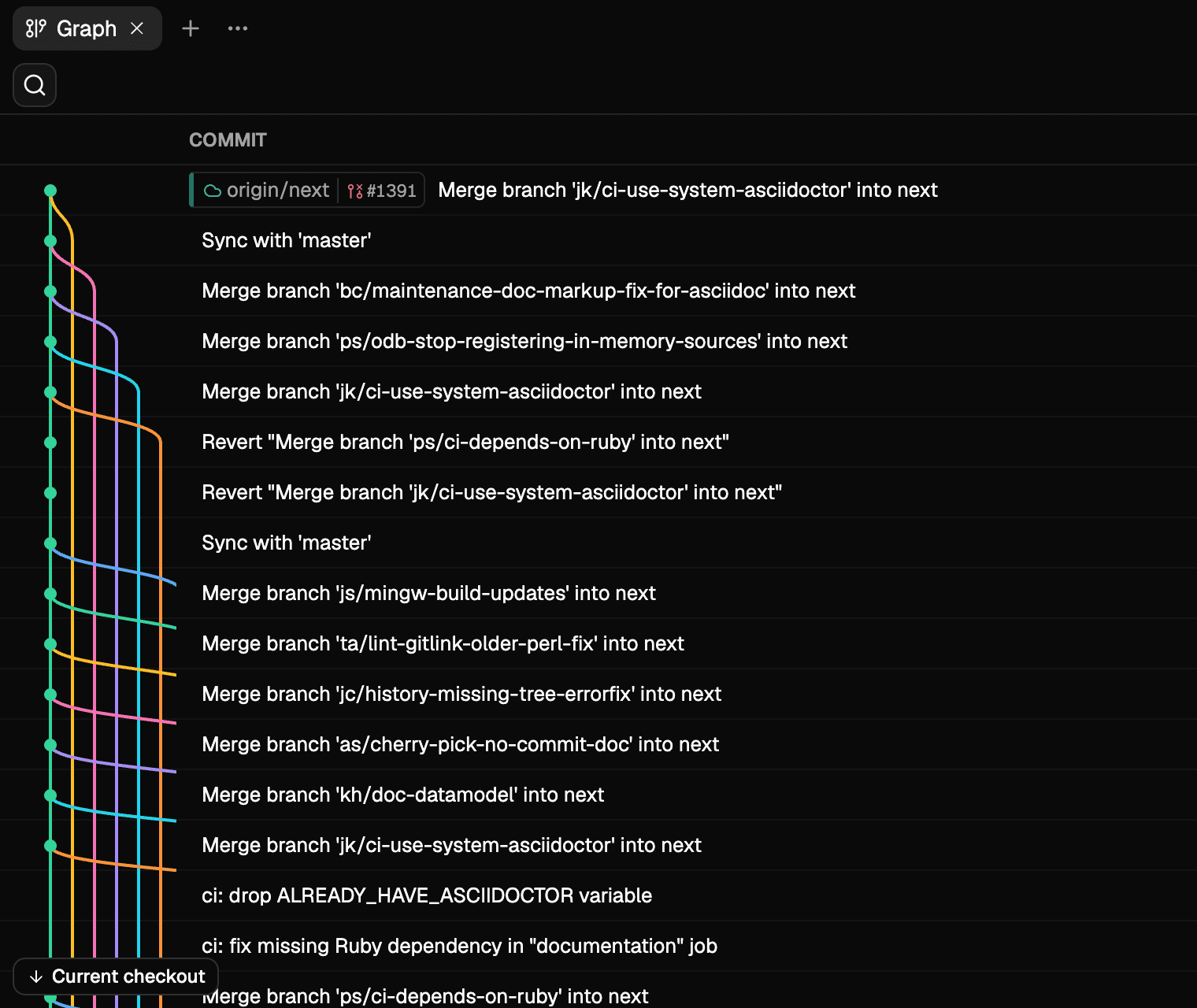Select commit 'as/cherry-pick-no-commit-doc' merge
This screenshot has width=1197, height=1008.
[x=598, y=744]
